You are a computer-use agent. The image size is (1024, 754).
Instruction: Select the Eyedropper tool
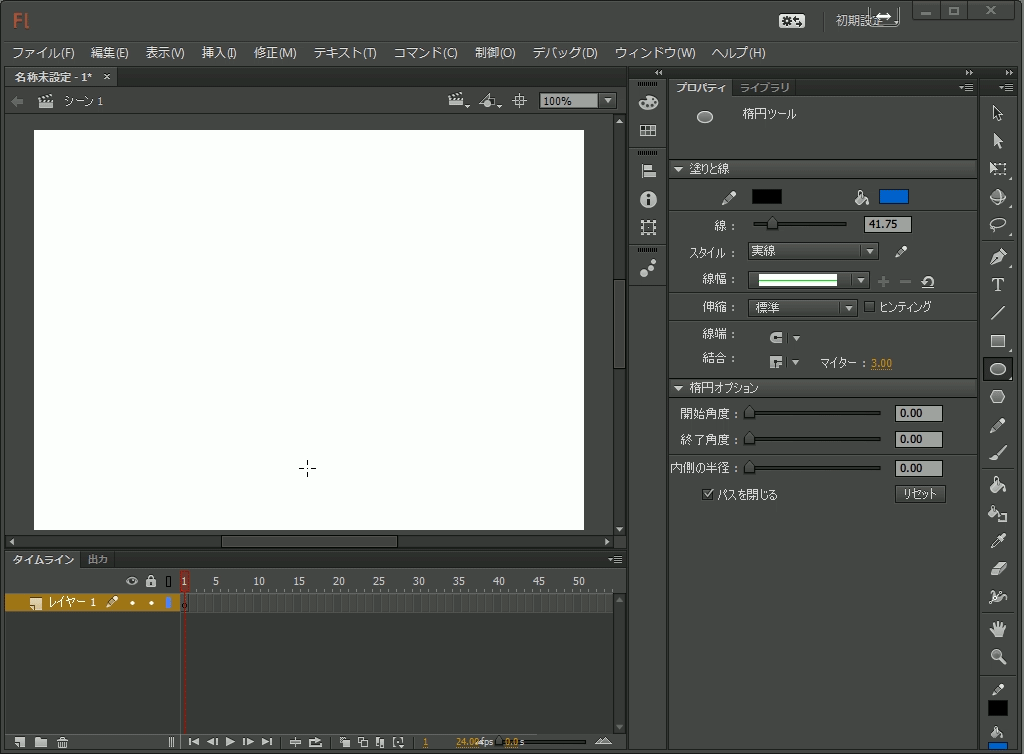pyautogui.click(x=997, y=541)
